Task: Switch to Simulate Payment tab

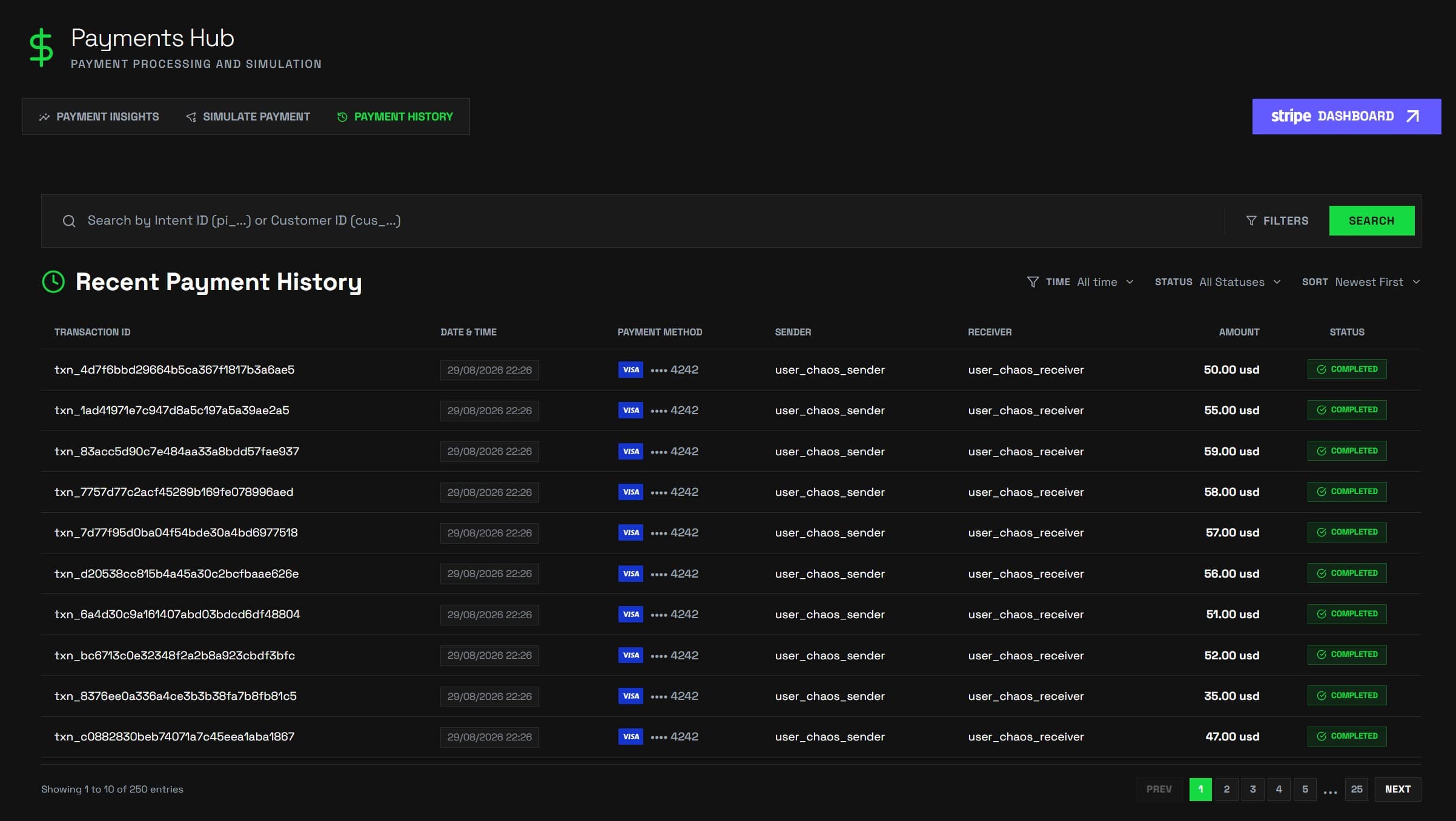Action: (x=248, y=117)
